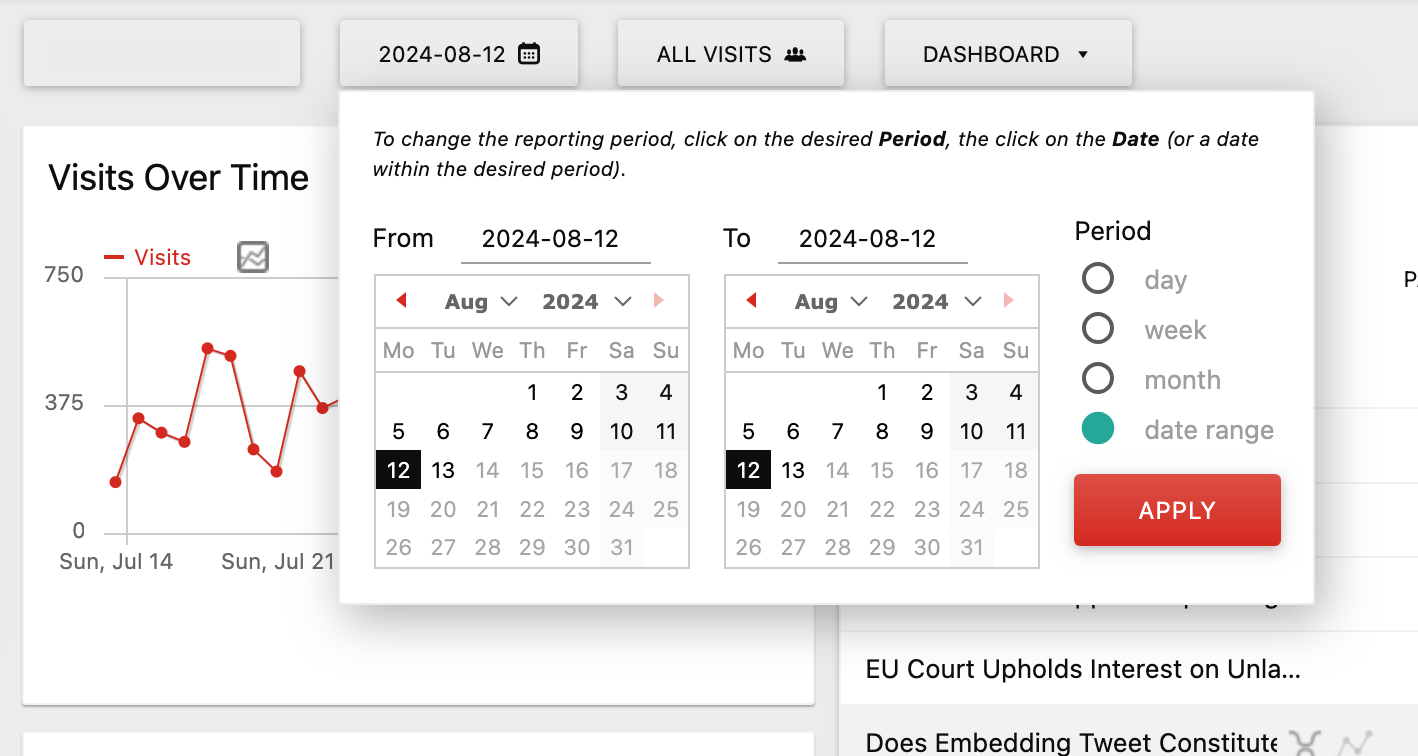1418x756 pixels.
Task: Click the red APPLY button
Action: 1177,510
